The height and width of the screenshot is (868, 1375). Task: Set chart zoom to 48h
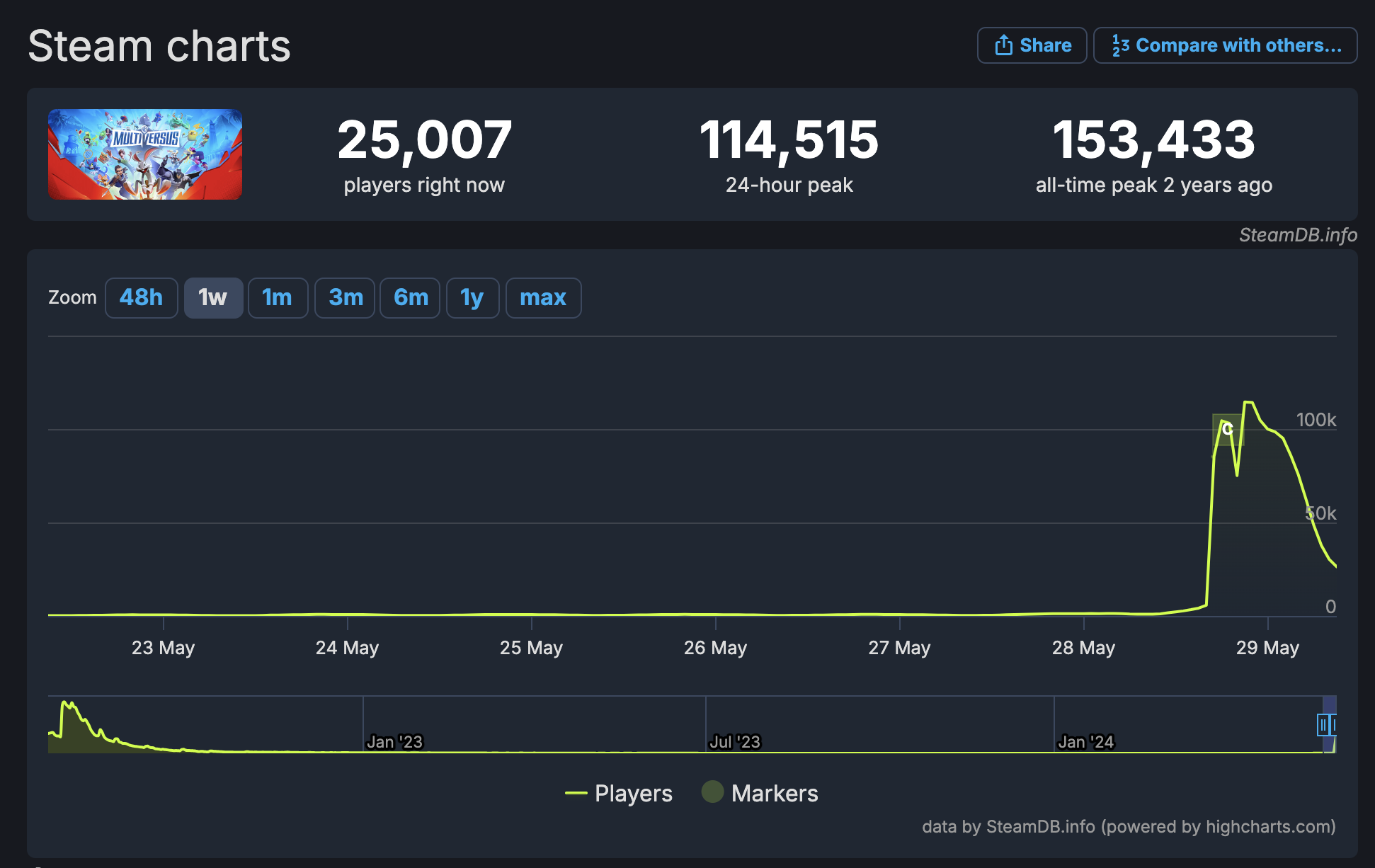point(141,297)
